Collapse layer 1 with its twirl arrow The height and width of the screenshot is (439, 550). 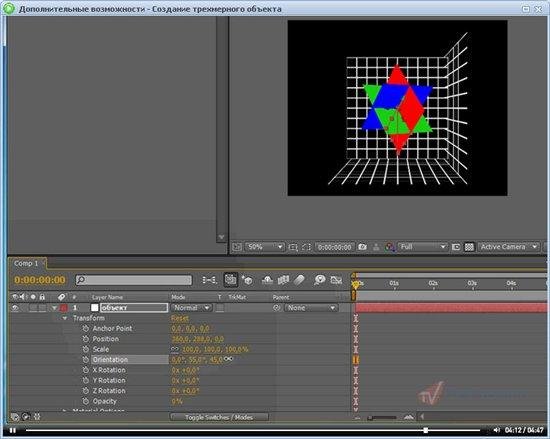point(54,308)
